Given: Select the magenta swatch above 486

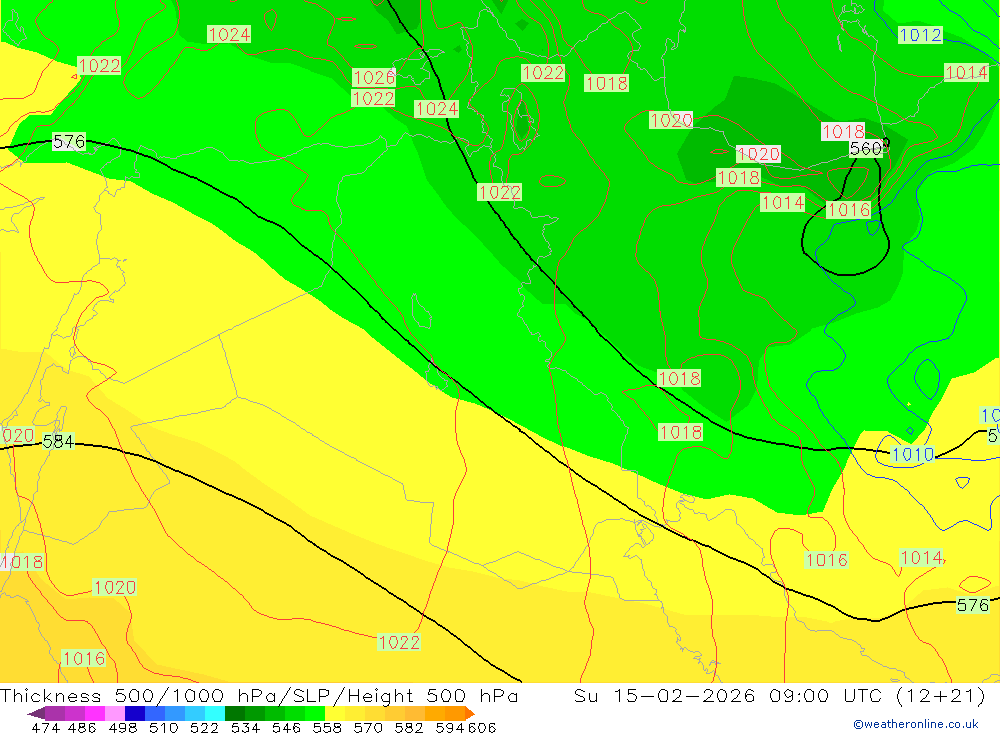Looking at the screenshot, I should coord(95,714).
